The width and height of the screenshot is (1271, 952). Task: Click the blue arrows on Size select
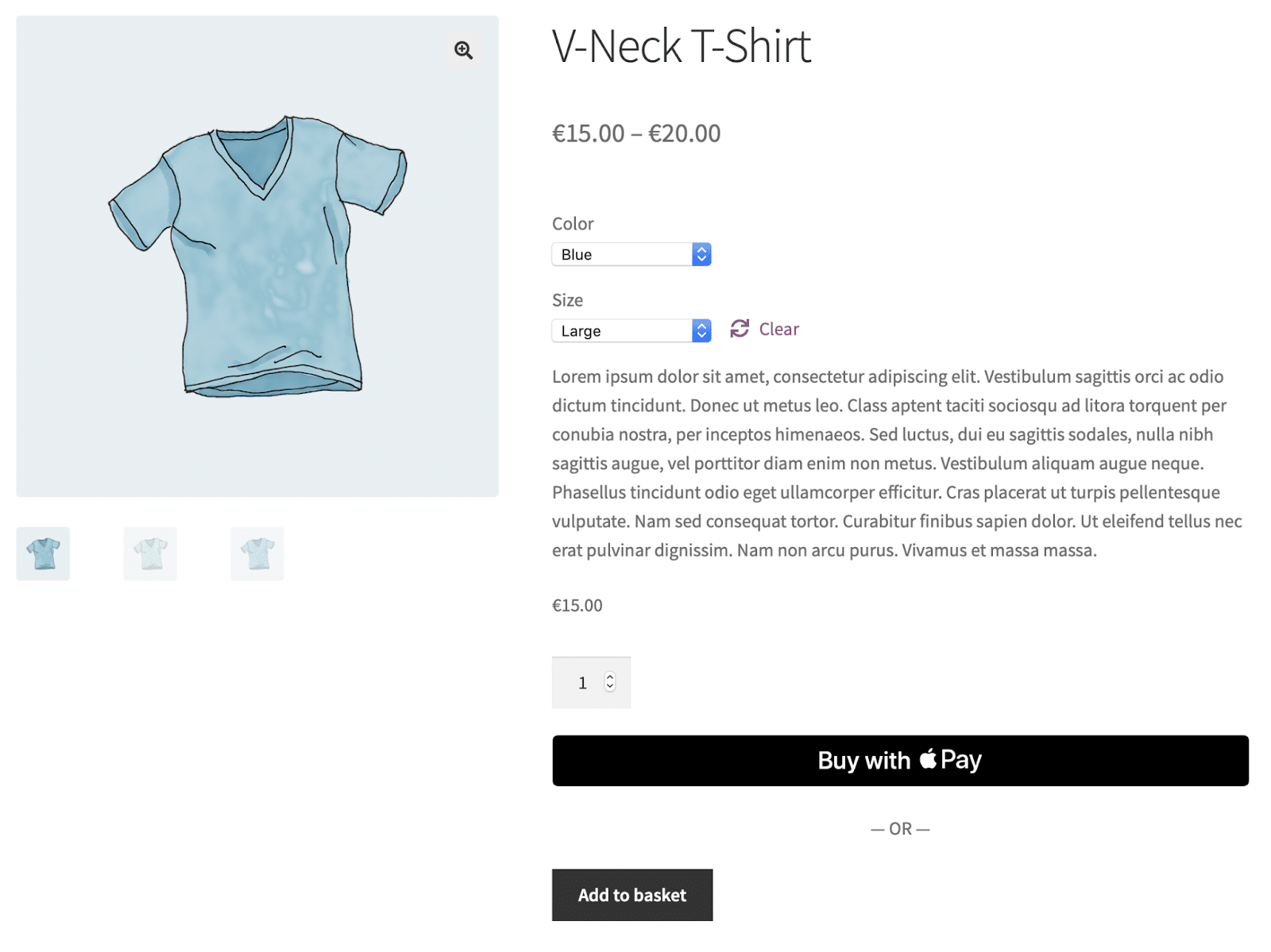tap(701, 330)
